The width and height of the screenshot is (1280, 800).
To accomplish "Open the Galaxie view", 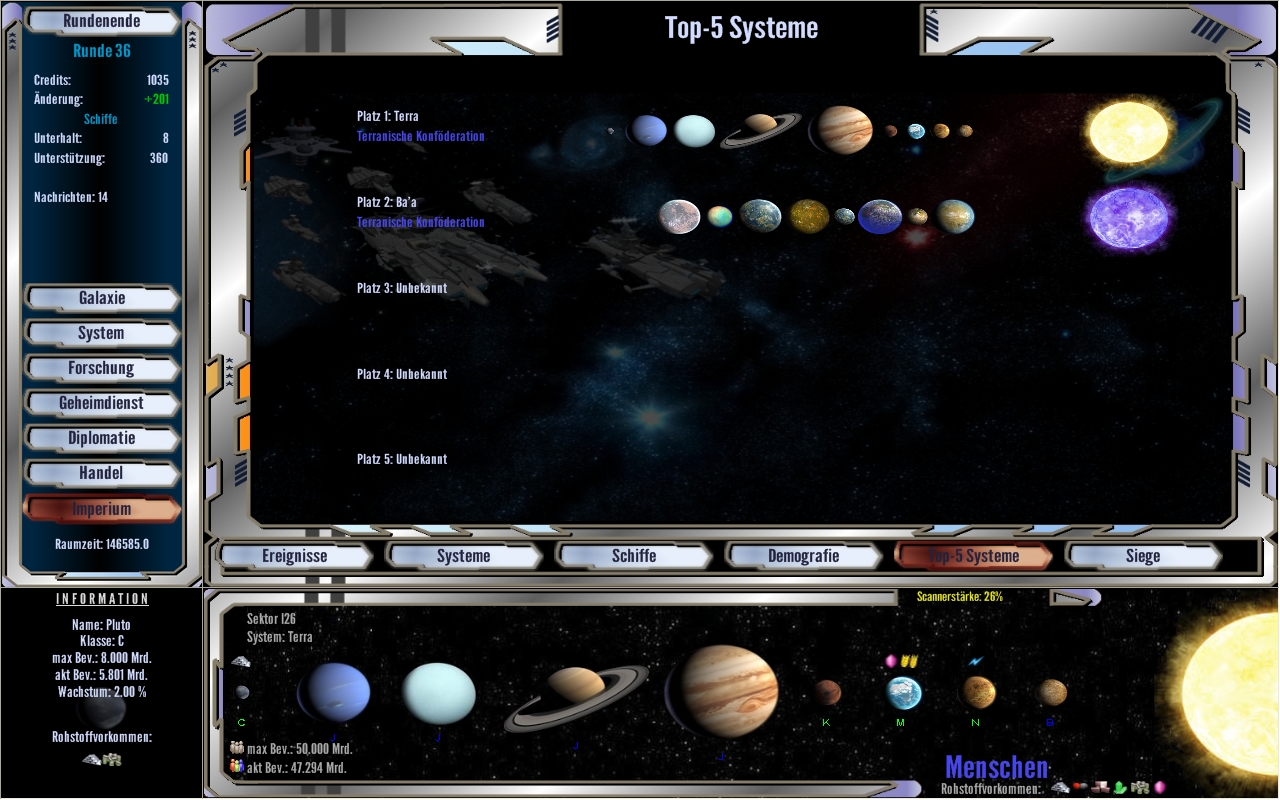I will pyautogui.click(x=101, y=298).
